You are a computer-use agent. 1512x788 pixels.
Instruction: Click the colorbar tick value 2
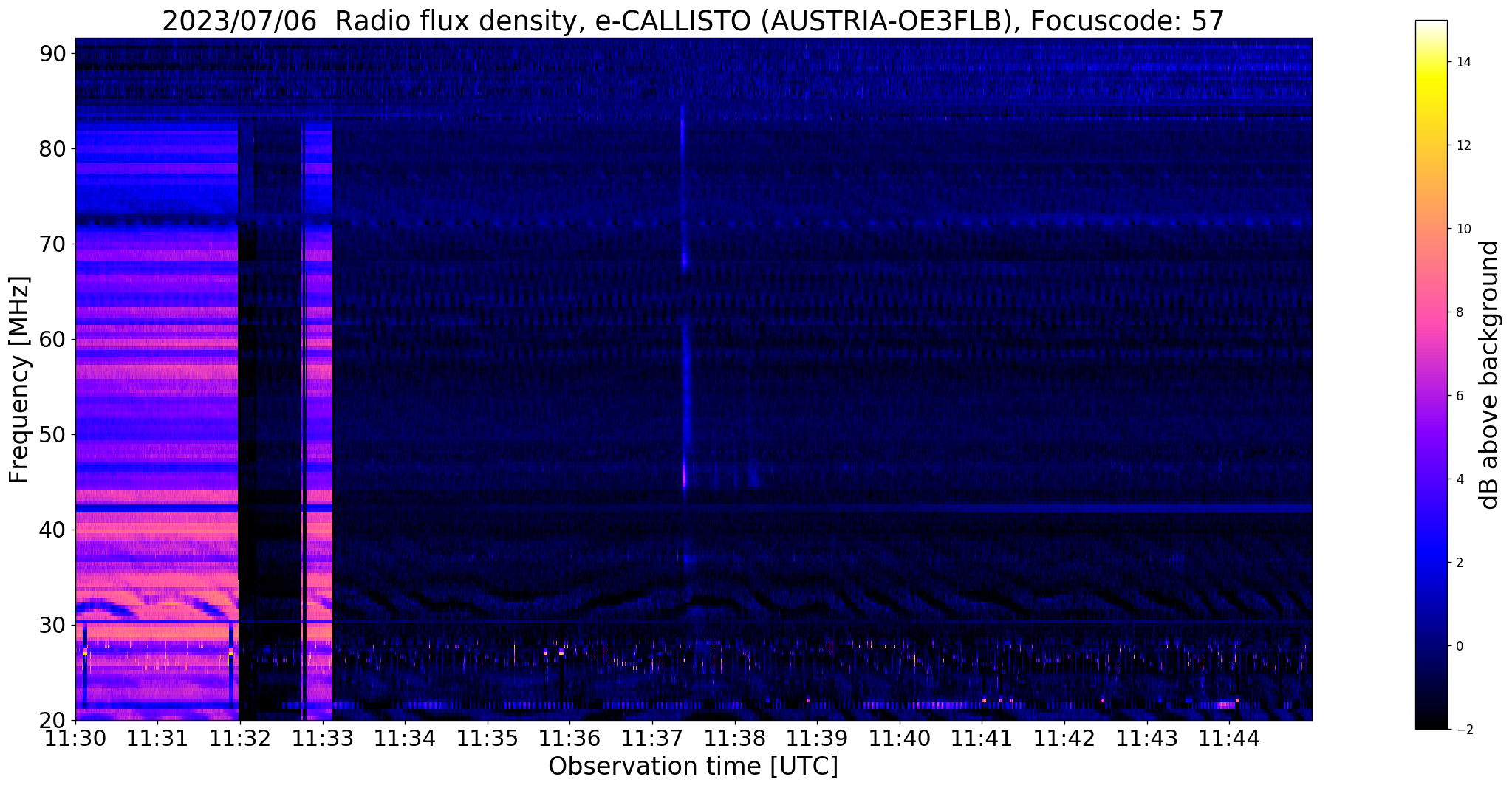point(1459,563)
